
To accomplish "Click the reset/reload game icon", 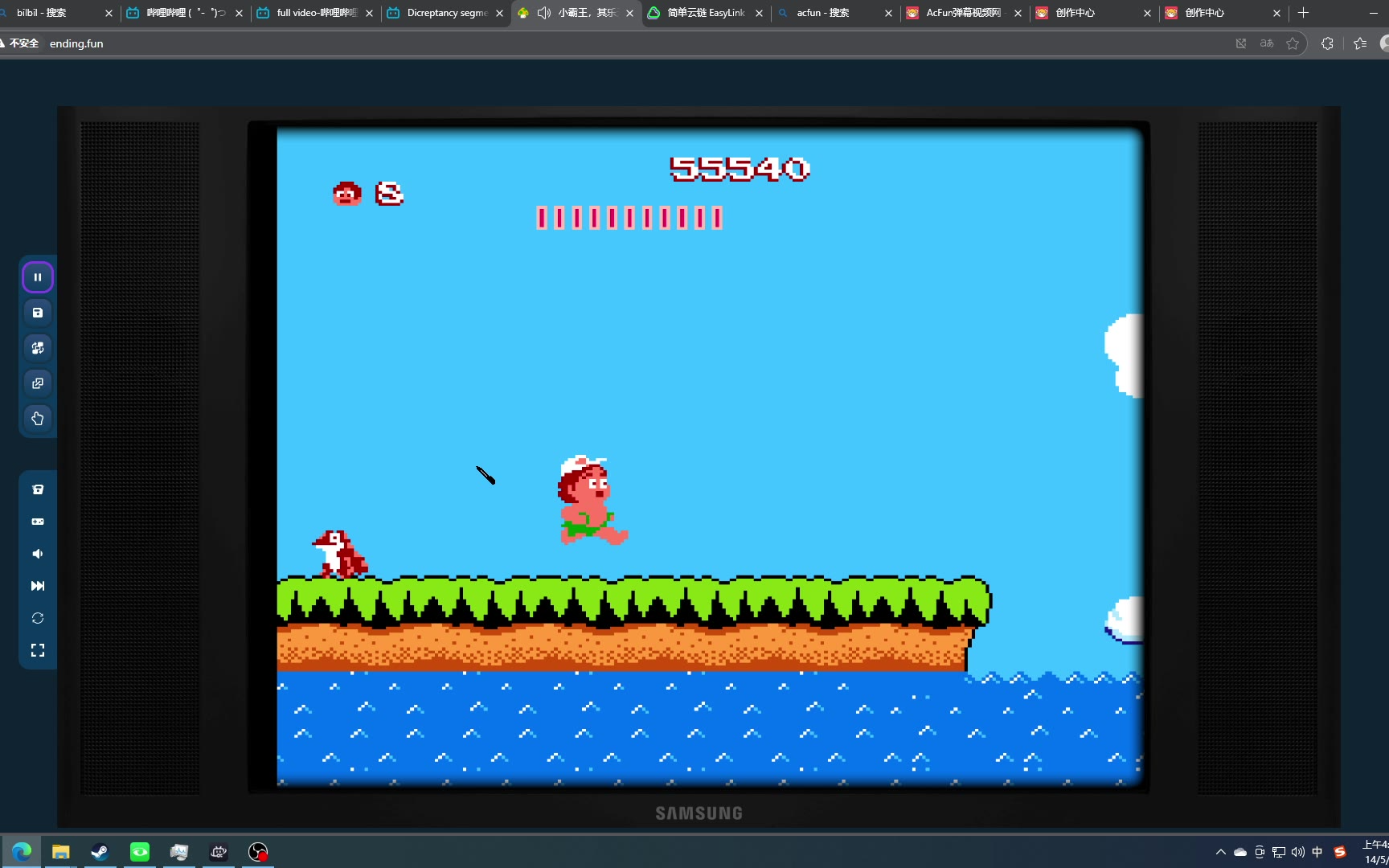I will [38, 618].
